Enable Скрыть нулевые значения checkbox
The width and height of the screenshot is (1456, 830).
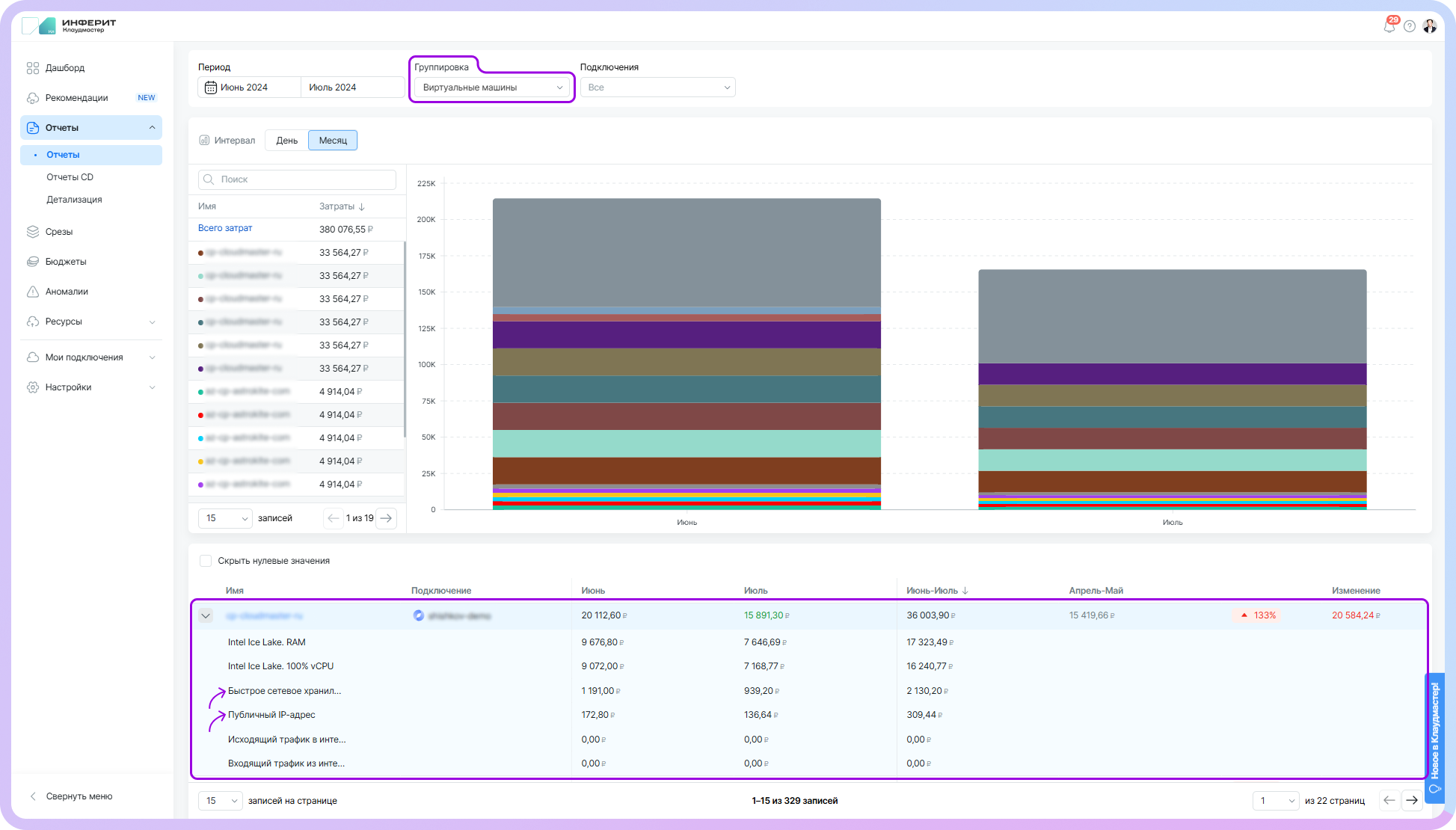(206, 561)
